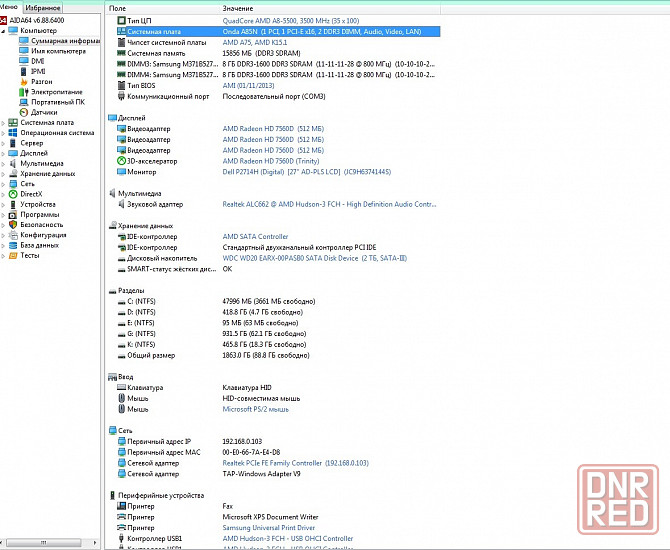Click the Электропитание battery icon
The width and height of the screenshot is (670, 550).
tap(24, 92)
